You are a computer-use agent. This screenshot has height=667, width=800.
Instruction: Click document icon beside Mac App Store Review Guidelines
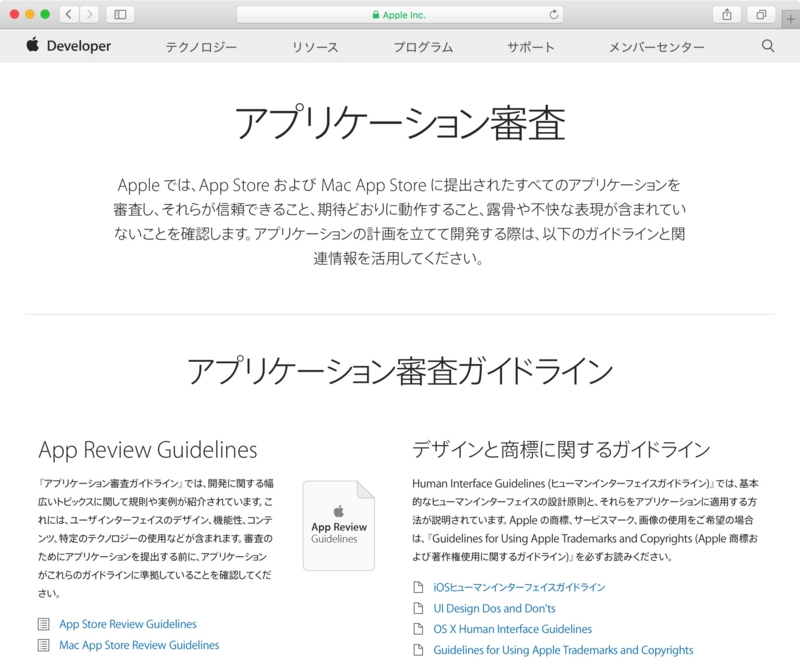pyautogui.click(x=44, y=645)
